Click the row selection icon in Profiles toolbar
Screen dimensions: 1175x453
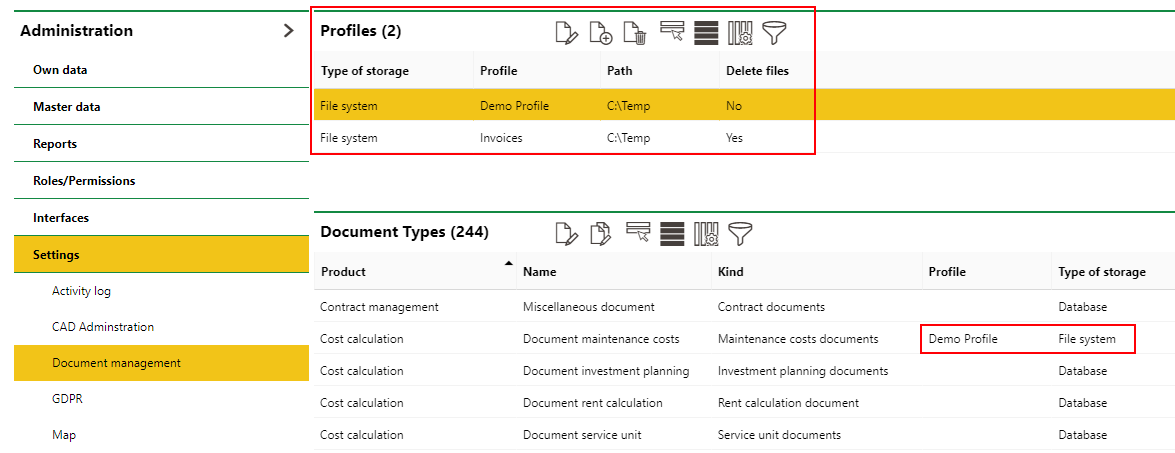pyautogui.click(x=671, y=31)
